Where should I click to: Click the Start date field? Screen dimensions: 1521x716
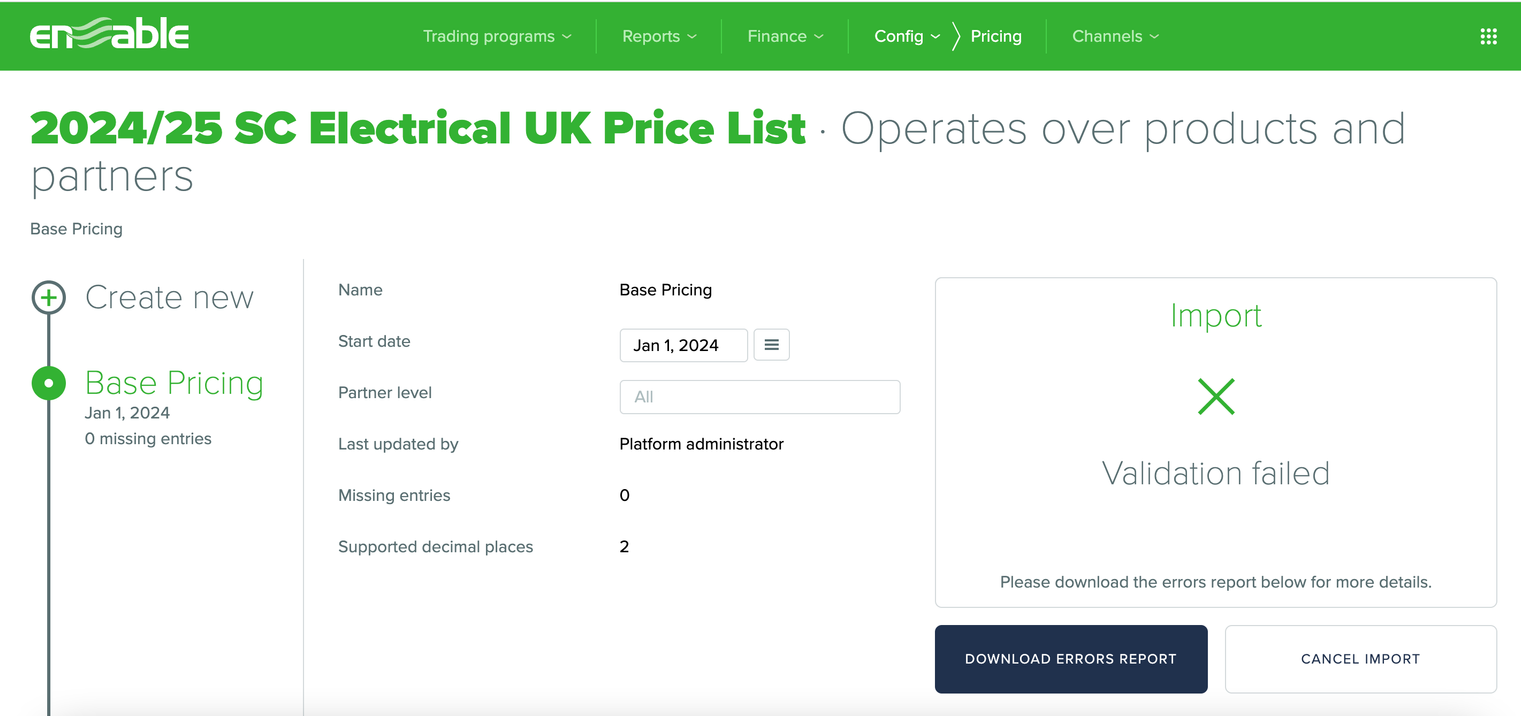coord(683,345)
